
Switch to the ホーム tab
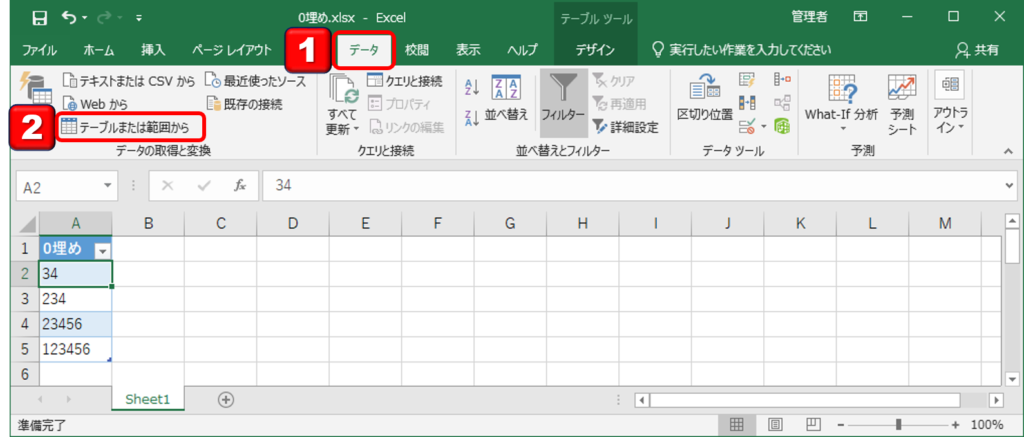[x=99, y=50]
